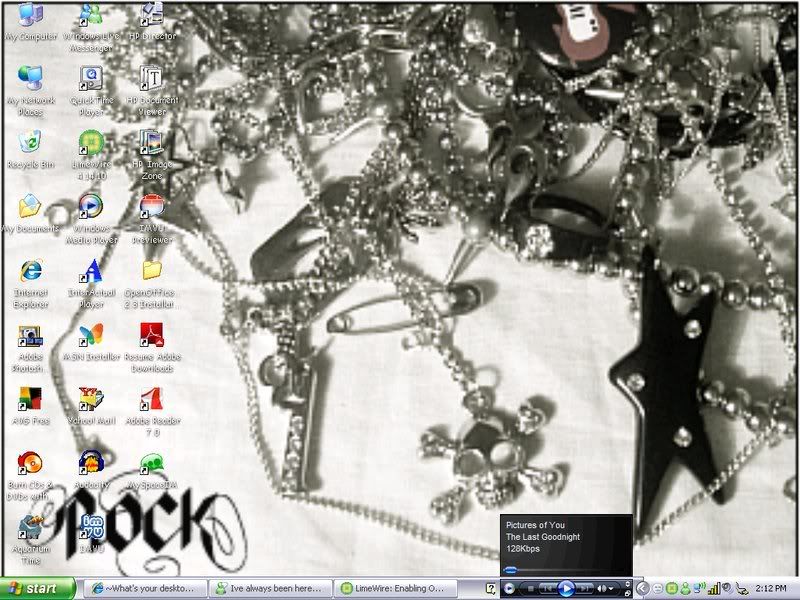The width and height of the screenshot is (800, 600).
Task: Skip to next track in media toolbar
Action: (x=586, y=589)
